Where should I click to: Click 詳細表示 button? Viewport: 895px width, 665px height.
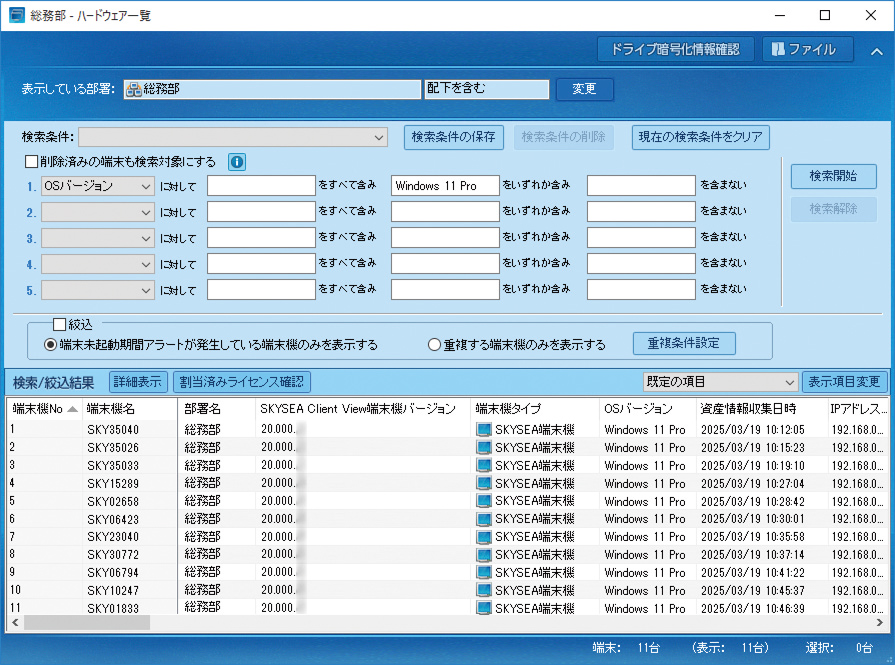[138, 382]
